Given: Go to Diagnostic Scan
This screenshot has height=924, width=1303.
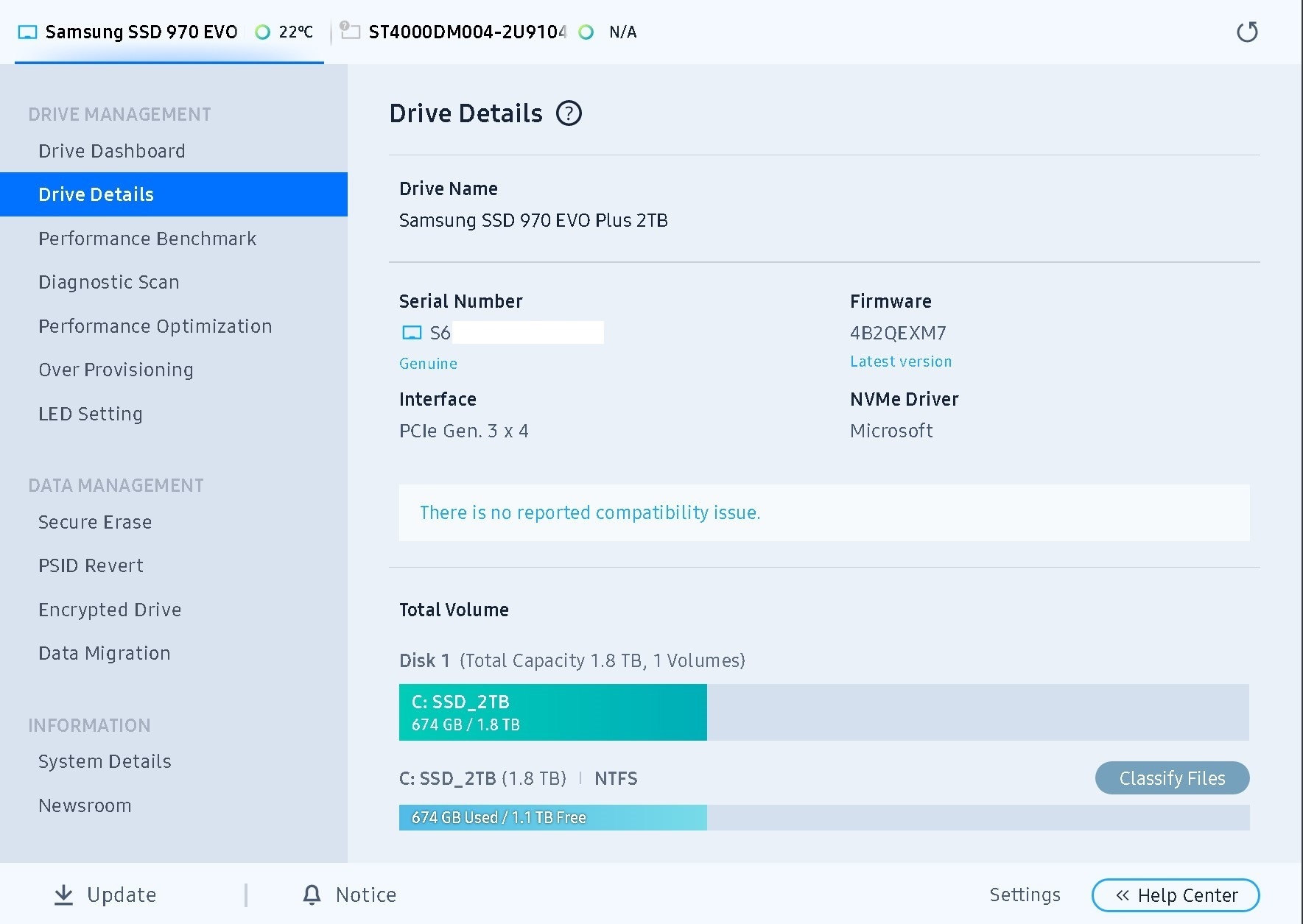Looking at the screenshot, I should pyautogui.click(x=109, y=282).
